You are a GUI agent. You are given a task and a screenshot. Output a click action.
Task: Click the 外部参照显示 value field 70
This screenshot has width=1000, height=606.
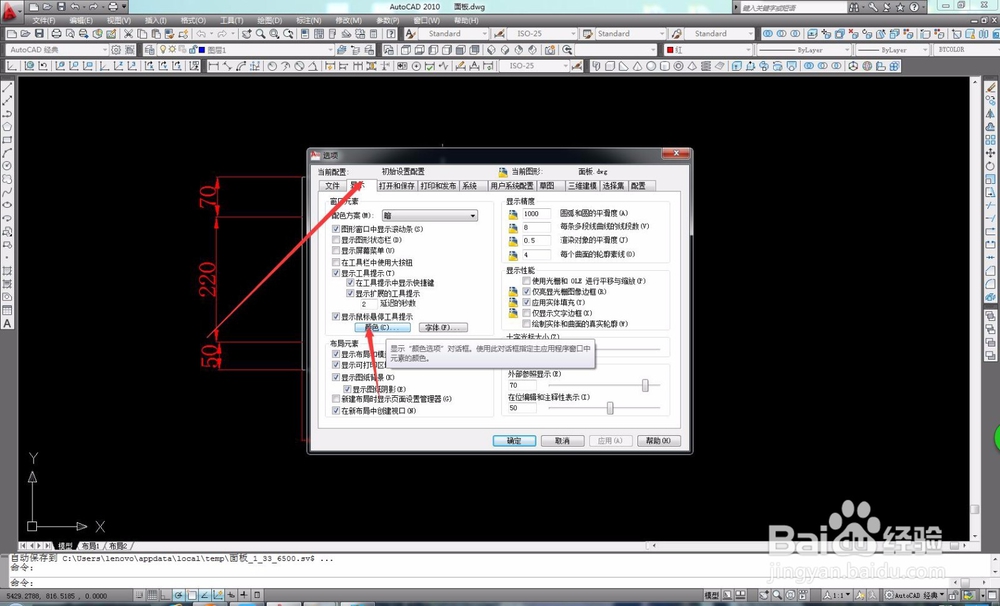pyautogui.click(x=522, y=385)
